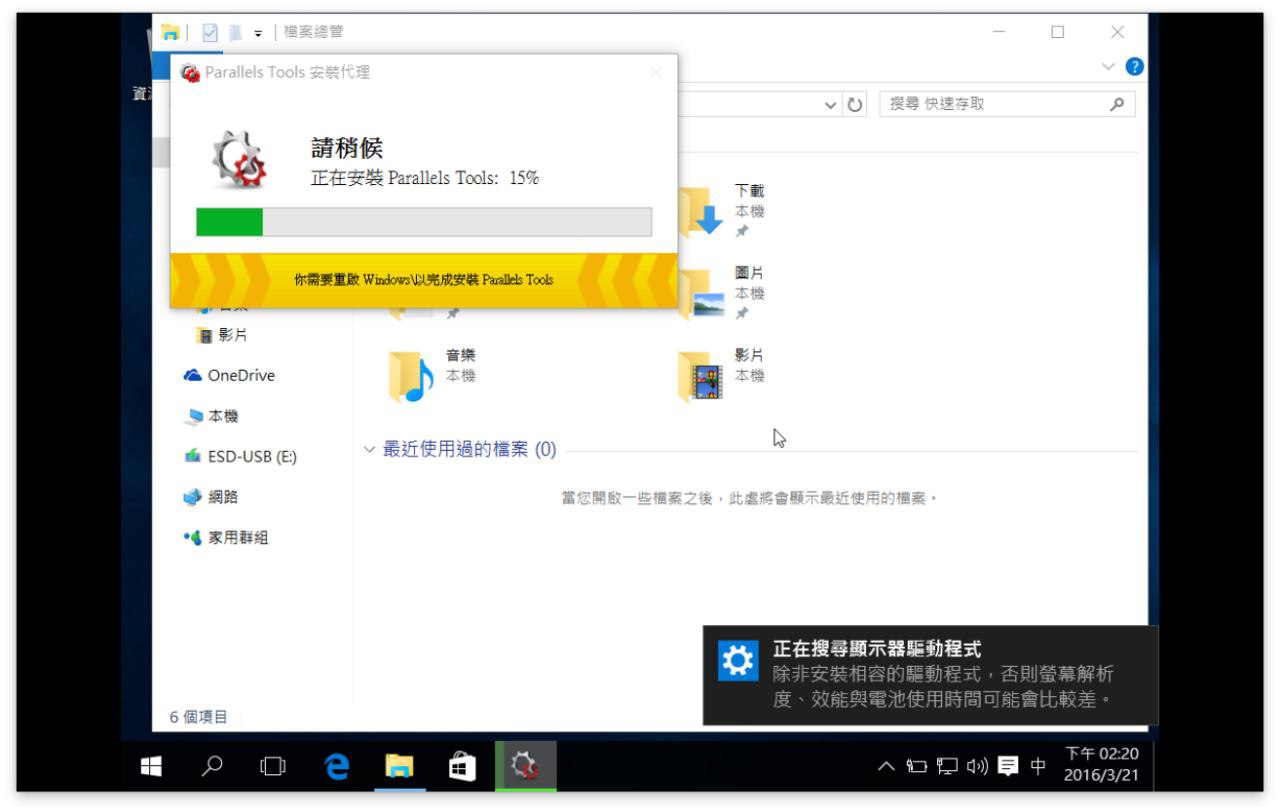Image resolution: width=1280 pixels, height=812 pixels.
Task: Open the volume control in the system tray
Action: click(x=977, y=767)
